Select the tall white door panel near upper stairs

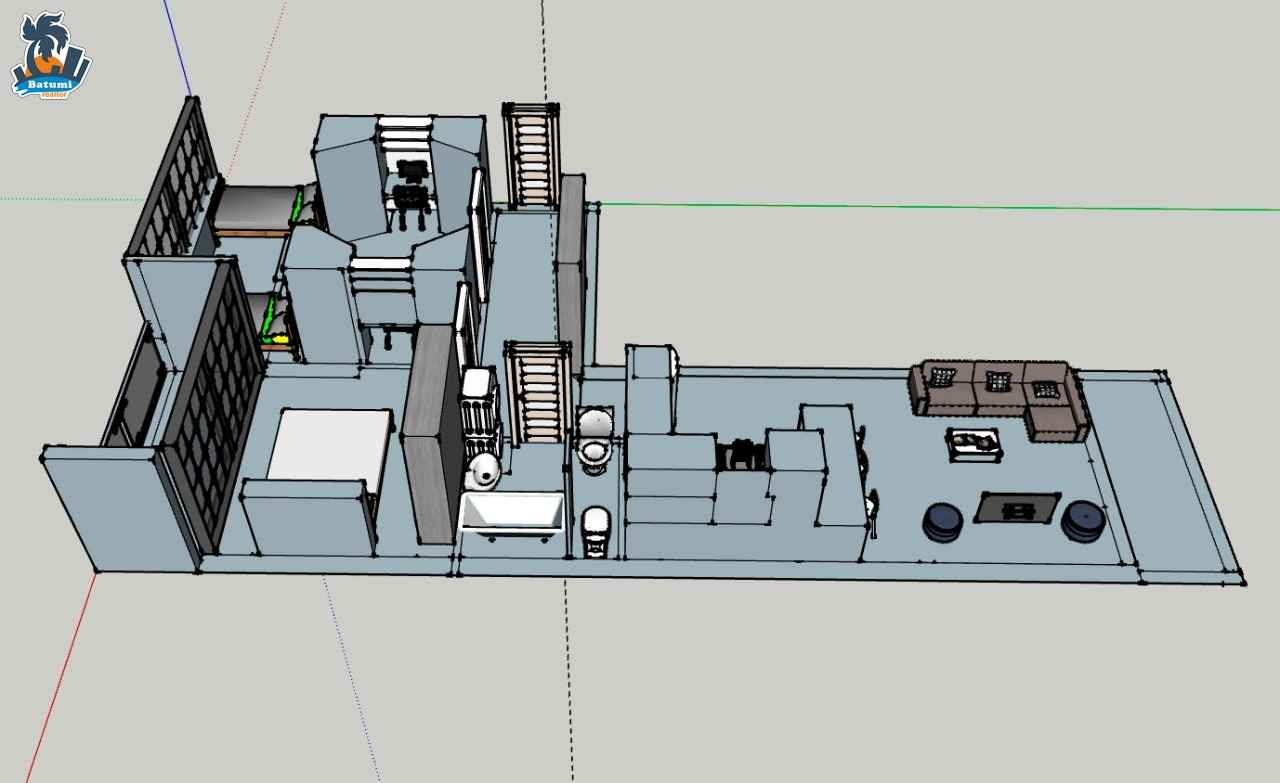[x=480, y=235]
